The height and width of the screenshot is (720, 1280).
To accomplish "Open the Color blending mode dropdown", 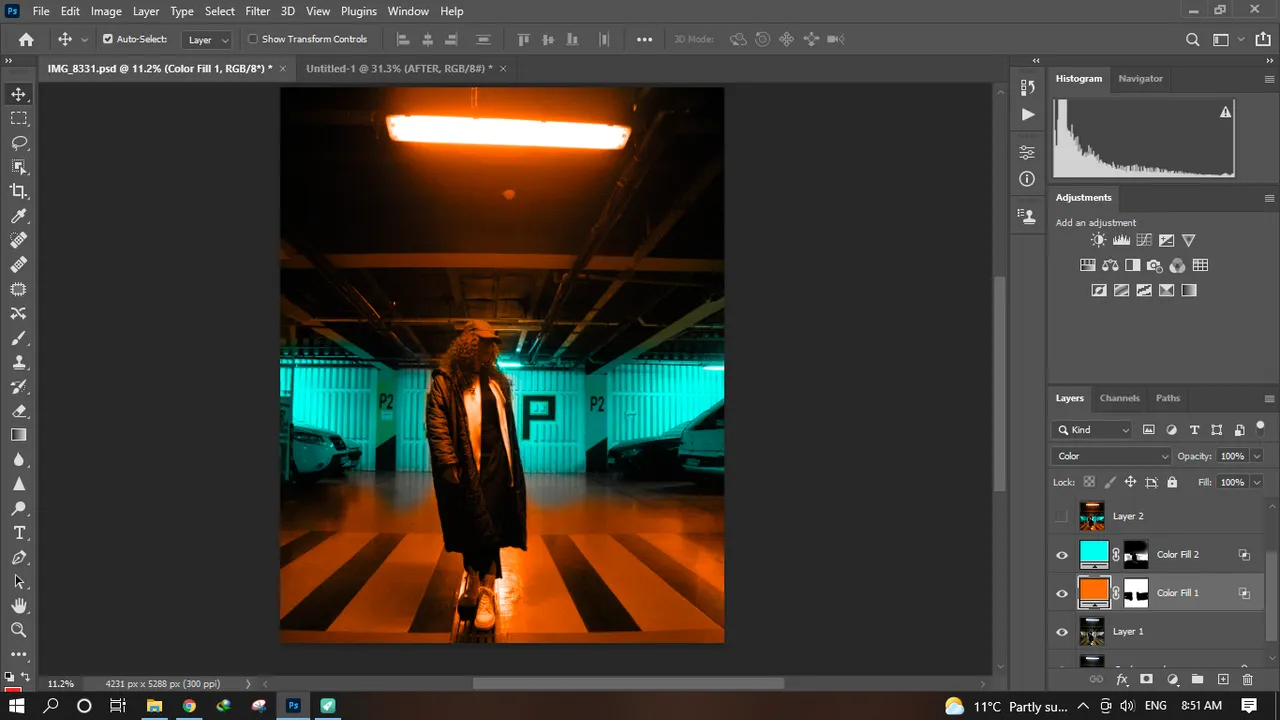I will 1112,456.
